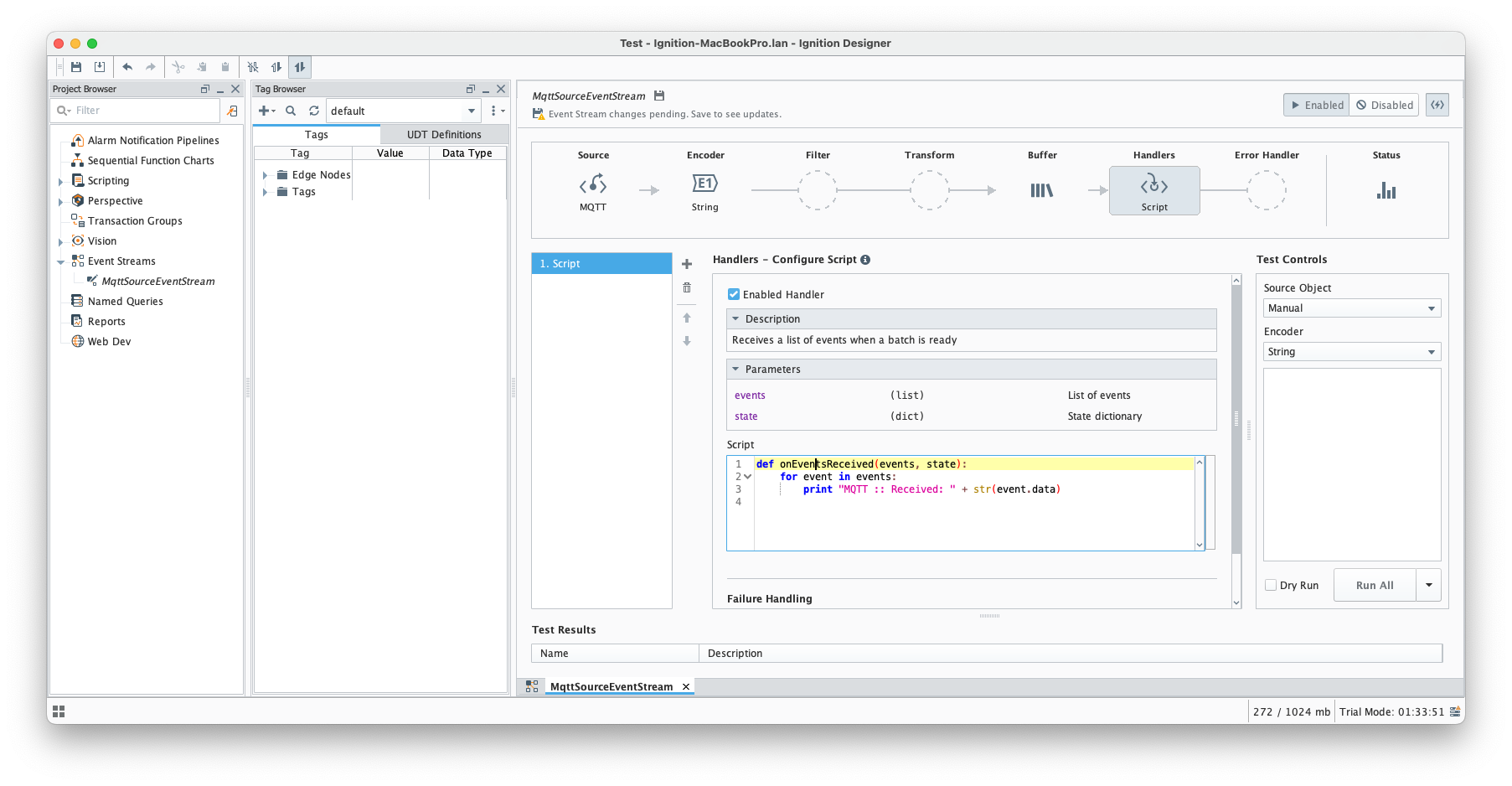Click the Run All button
1512x786 pixels.
(x=1375, y=585)
